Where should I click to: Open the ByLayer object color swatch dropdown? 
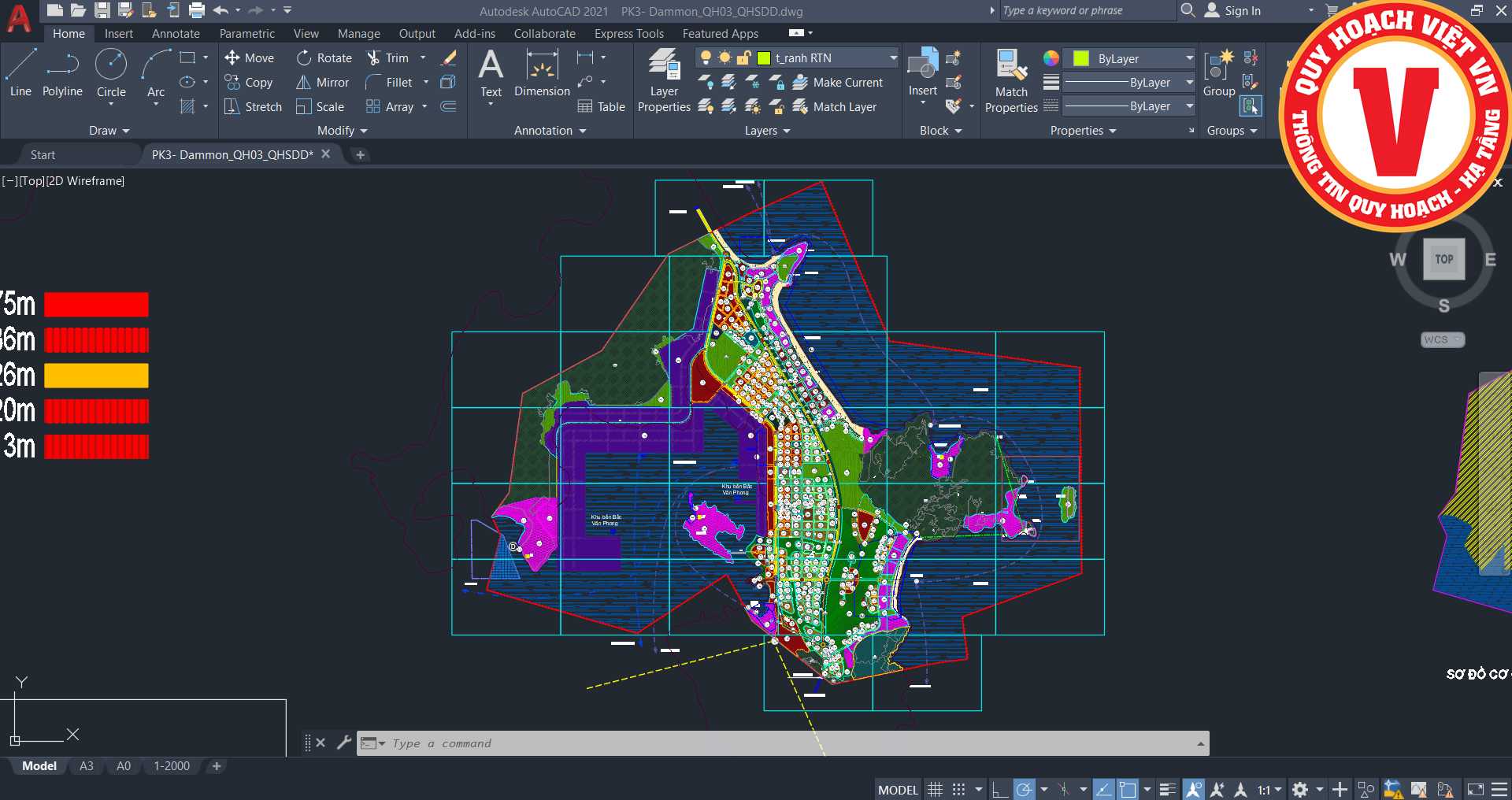pyautogui.click(x=1188, y=59)
